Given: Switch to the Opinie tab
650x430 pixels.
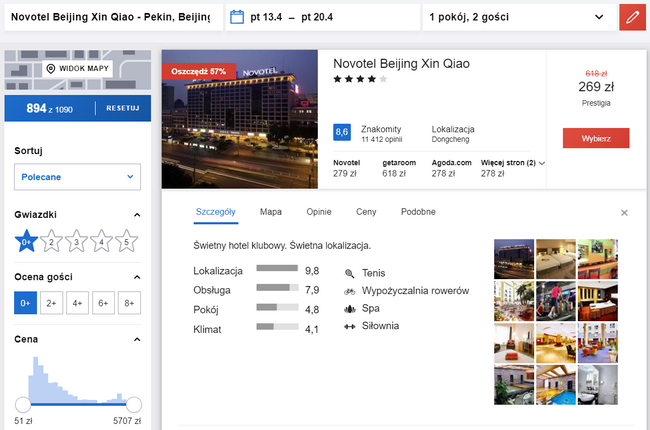Looking at the screenshot, I should [x=319, y=212].
